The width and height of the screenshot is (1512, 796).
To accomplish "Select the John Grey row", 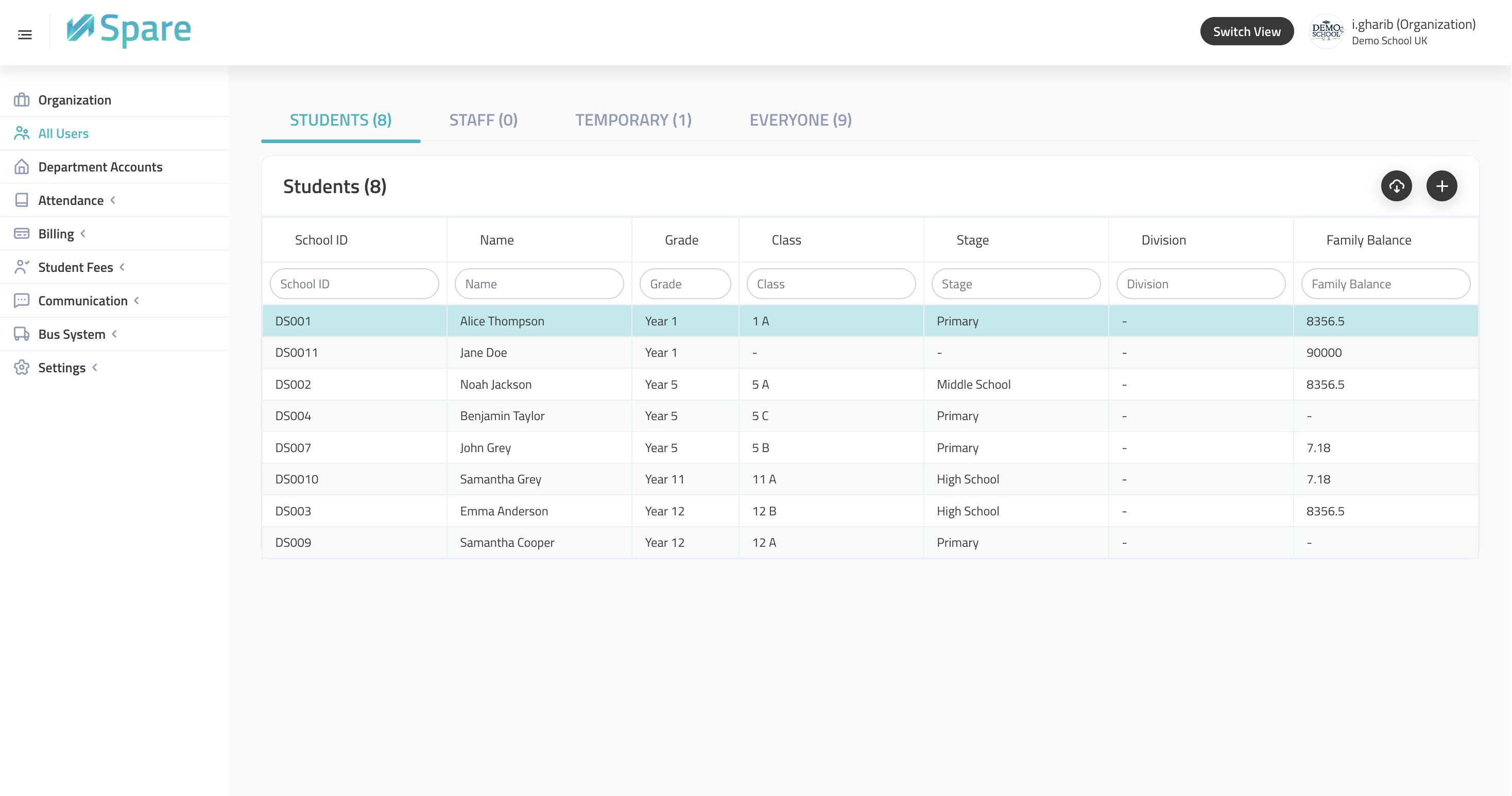I will [x=870, y=448].
